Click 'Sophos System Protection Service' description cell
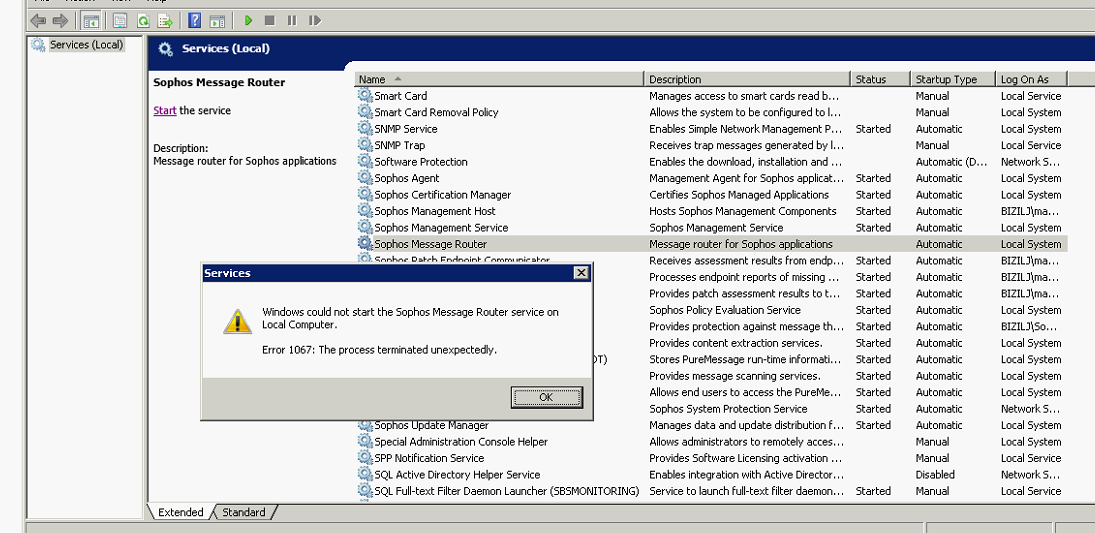Image resolution: width=1095 pixels, height=533 pixels. (x=728, y=409)
